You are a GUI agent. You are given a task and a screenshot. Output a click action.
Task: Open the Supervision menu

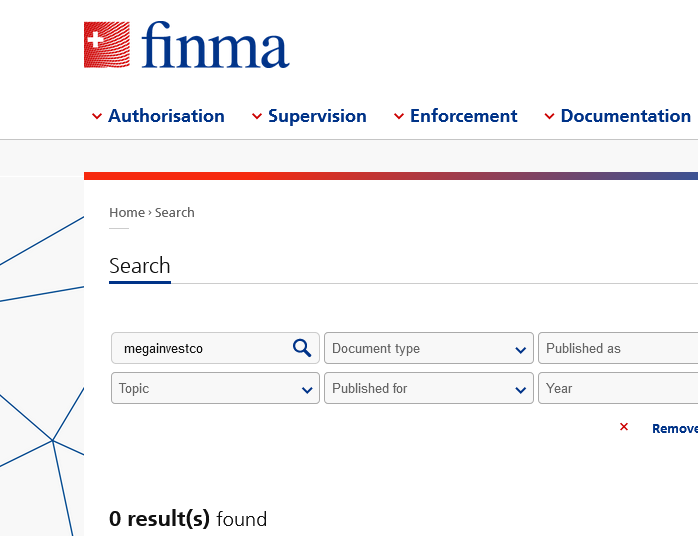coord(317,116)
